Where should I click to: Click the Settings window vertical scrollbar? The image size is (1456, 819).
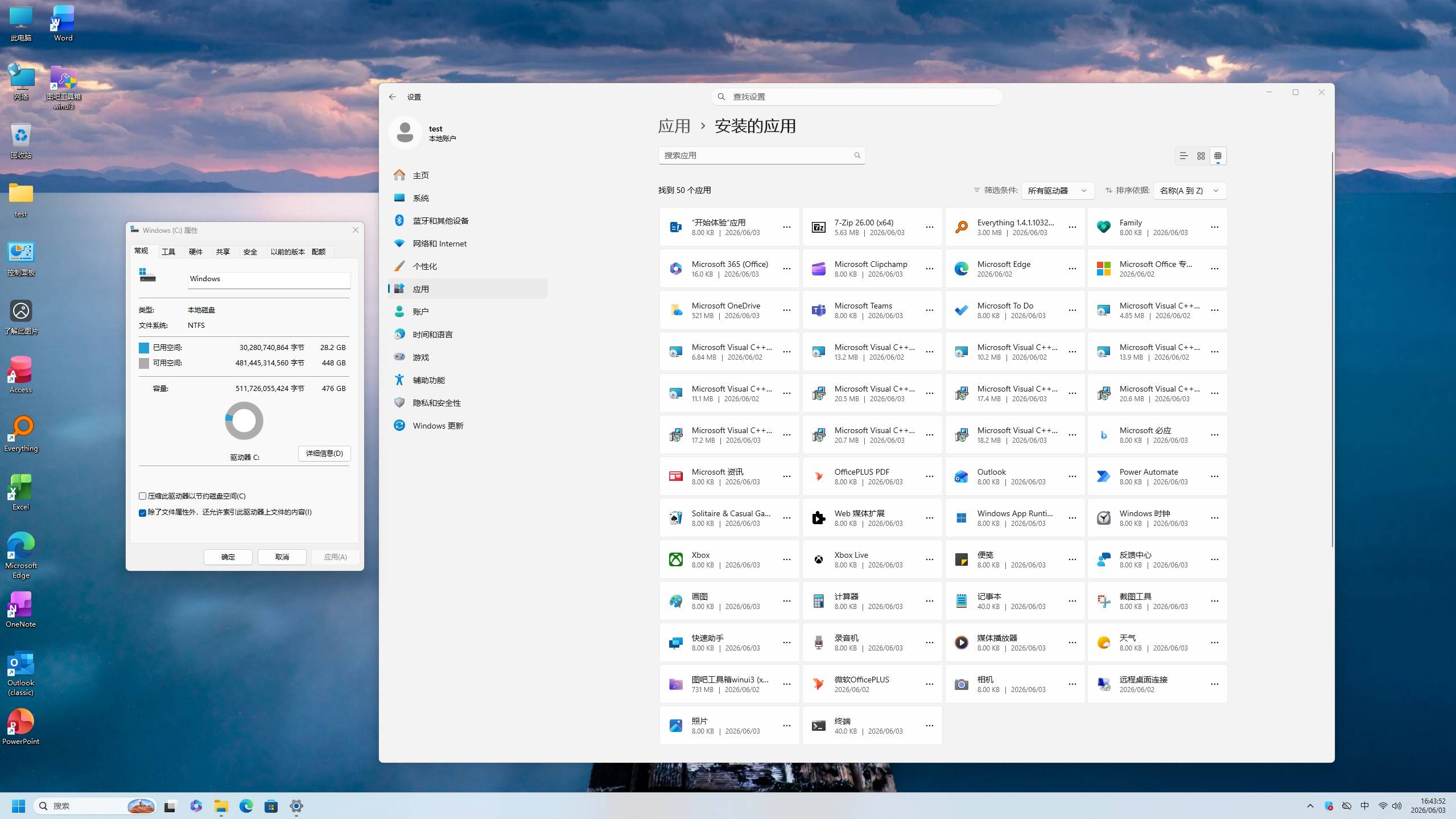coord(1331,350)
